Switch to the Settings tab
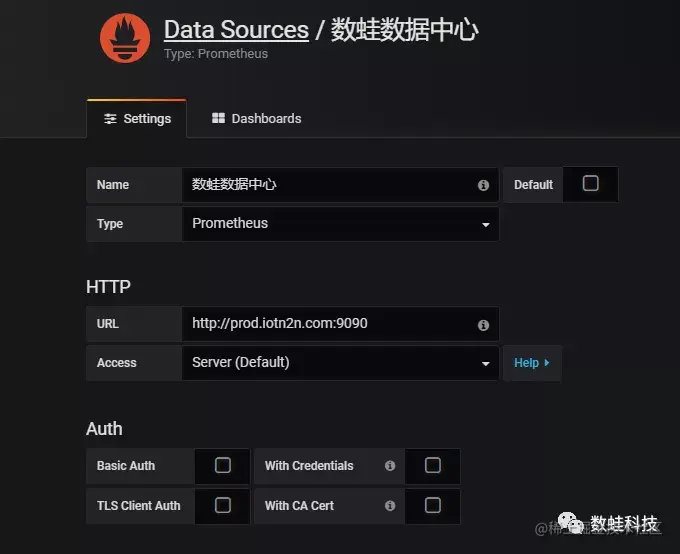Viewport: 680px width, 554px height. [x=137, y=118]
